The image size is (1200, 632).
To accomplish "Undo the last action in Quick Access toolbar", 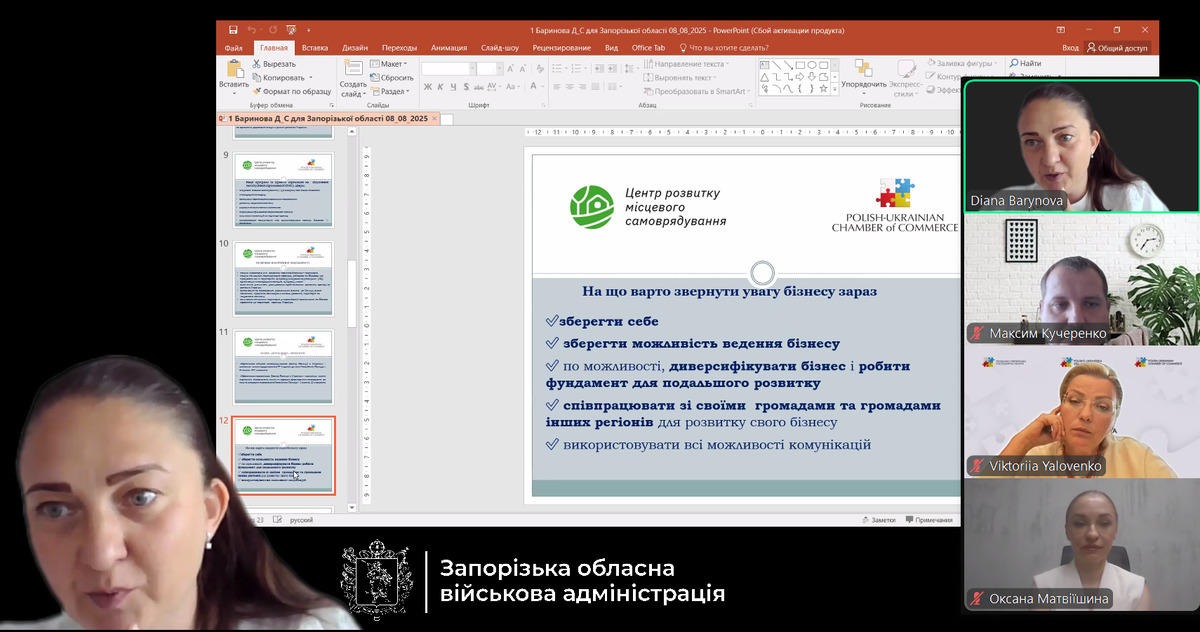I will click(x=250, y=30).
